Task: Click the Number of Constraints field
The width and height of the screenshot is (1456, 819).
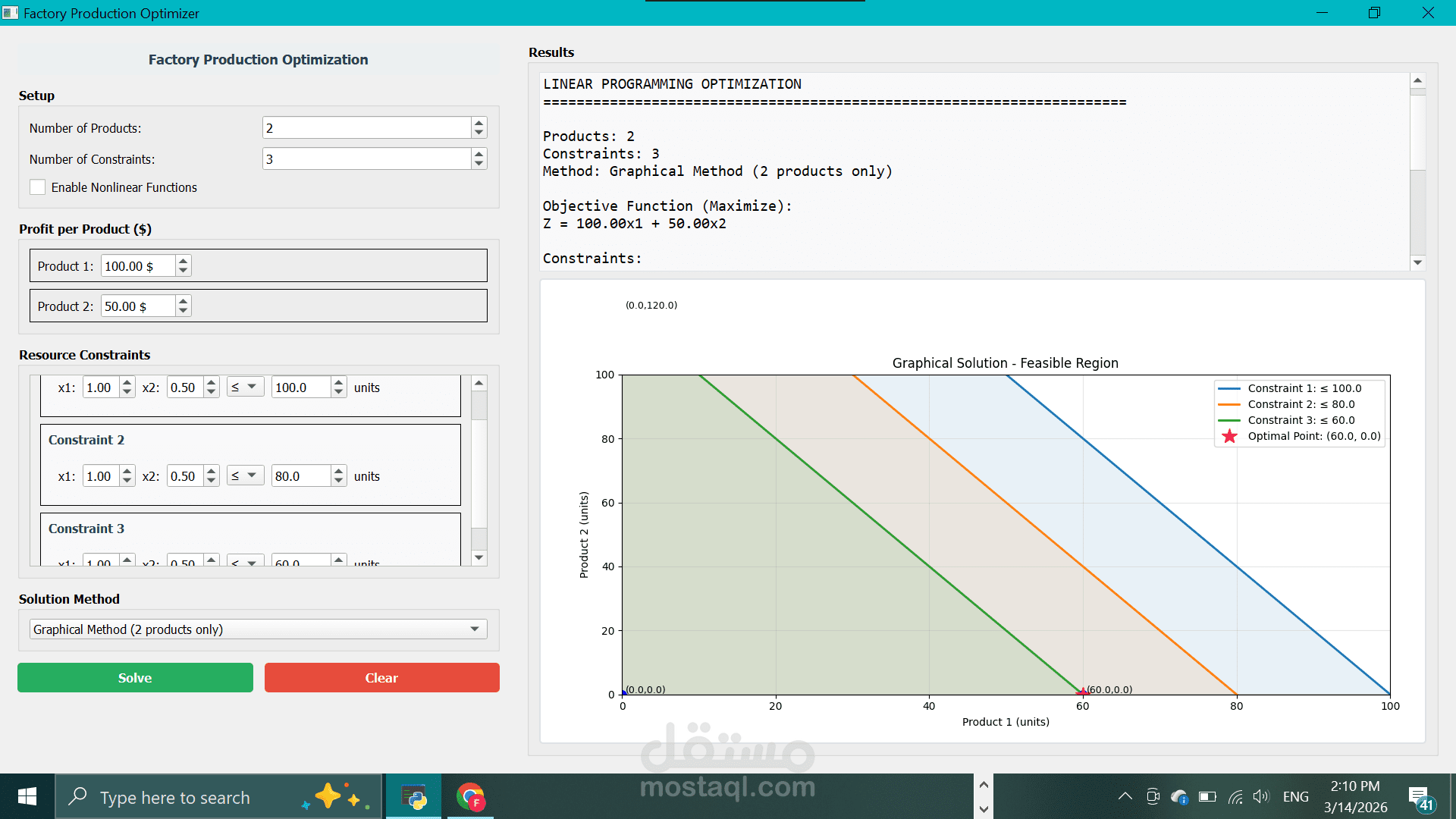Action: click(x=367, y=158)
